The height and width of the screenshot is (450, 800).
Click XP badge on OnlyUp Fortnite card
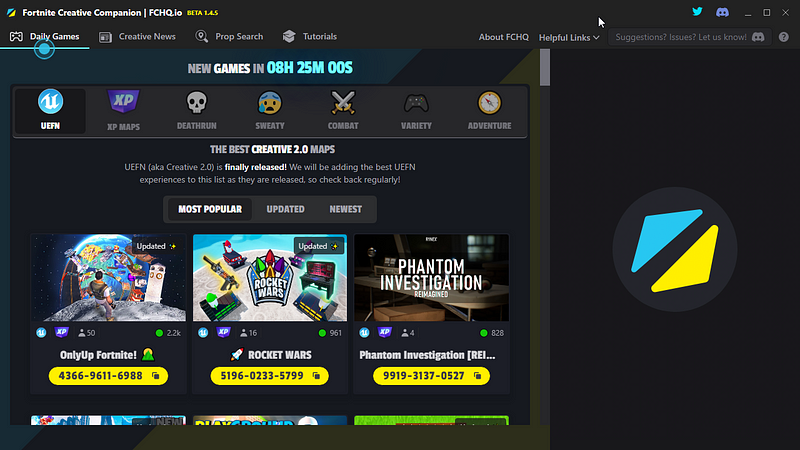click(x=62, y=332)
